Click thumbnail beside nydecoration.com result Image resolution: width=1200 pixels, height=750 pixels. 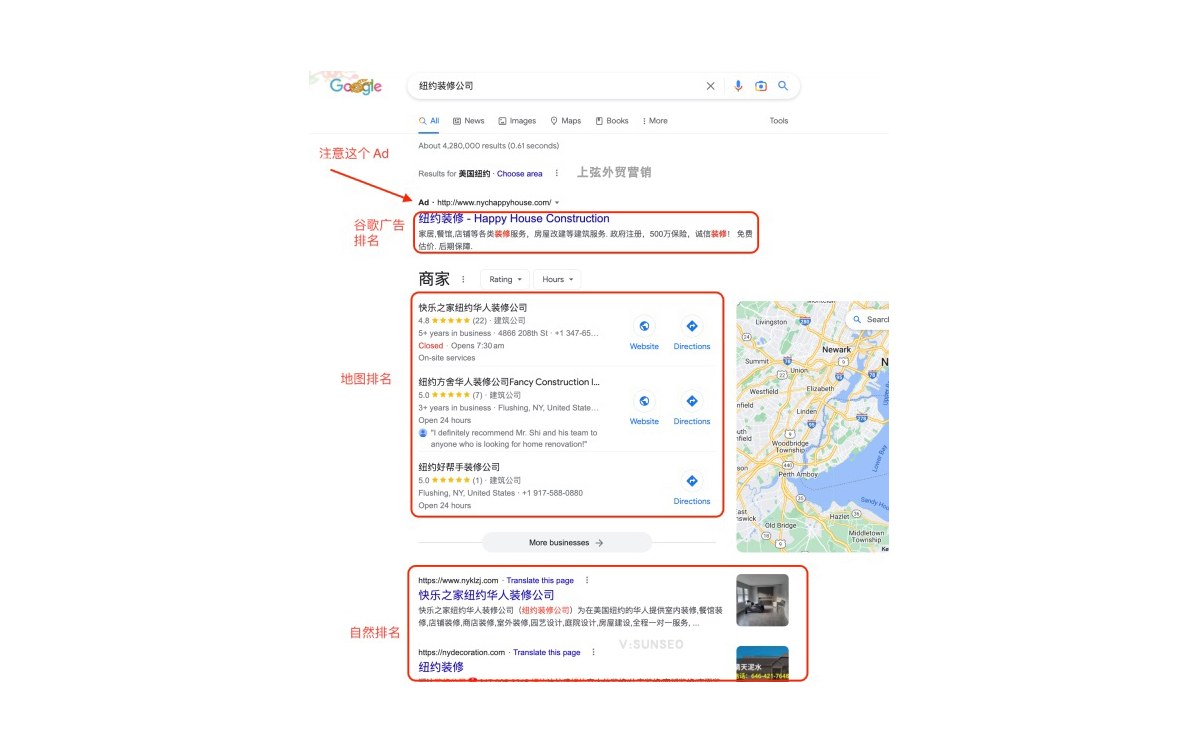coord(762,663)
